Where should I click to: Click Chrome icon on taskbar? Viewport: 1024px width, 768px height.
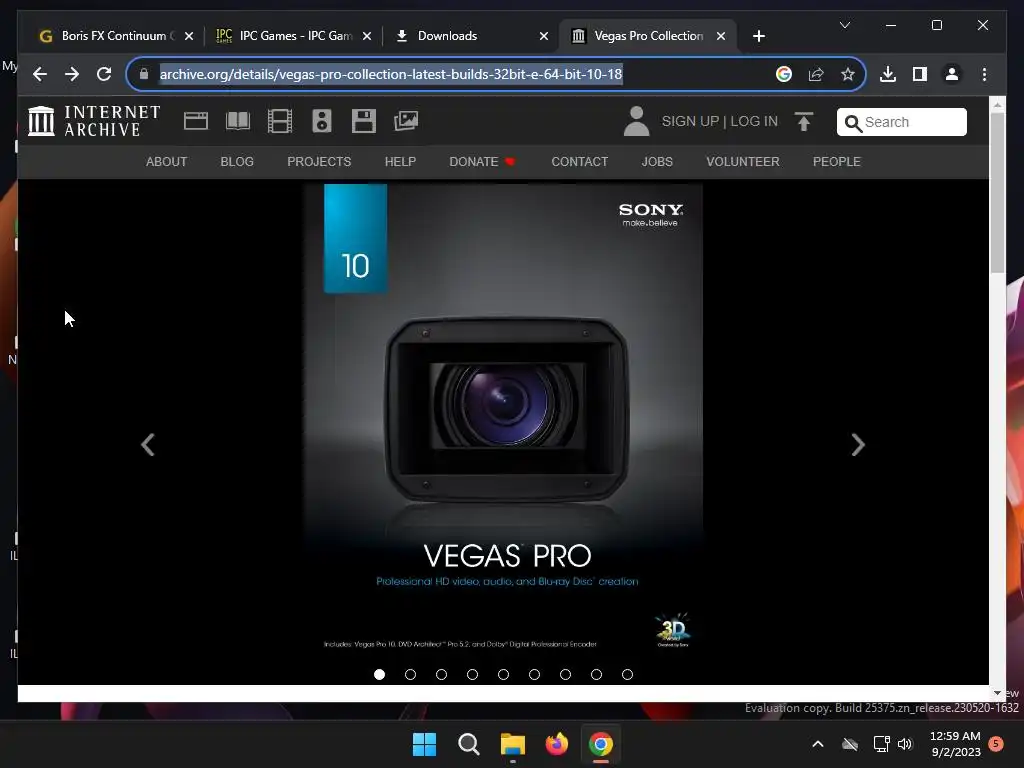click(x=601, y=744)
